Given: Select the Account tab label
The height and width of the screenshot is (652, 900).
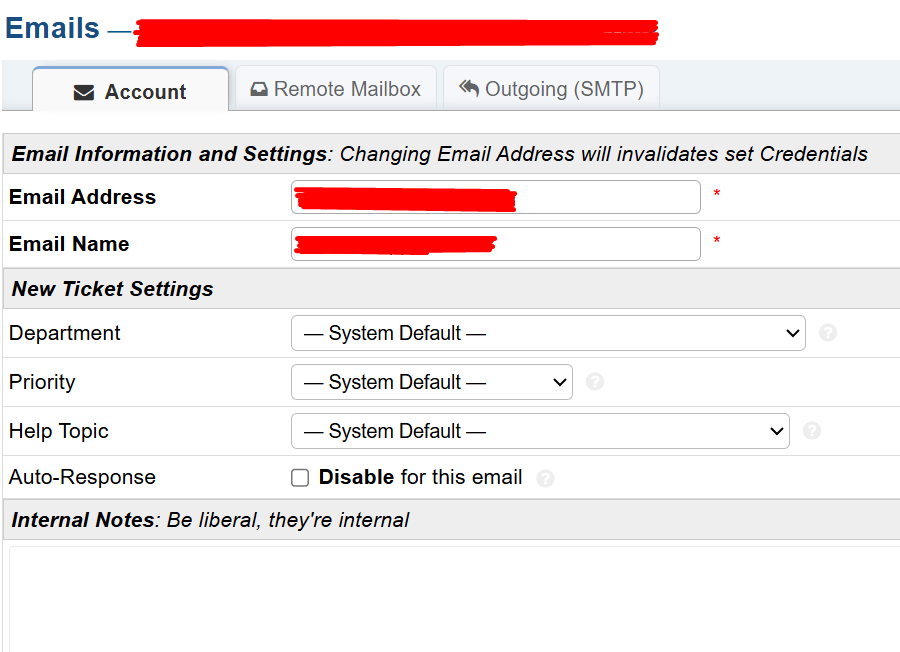Looking at the screenshot, I should [x=145, y=92].
